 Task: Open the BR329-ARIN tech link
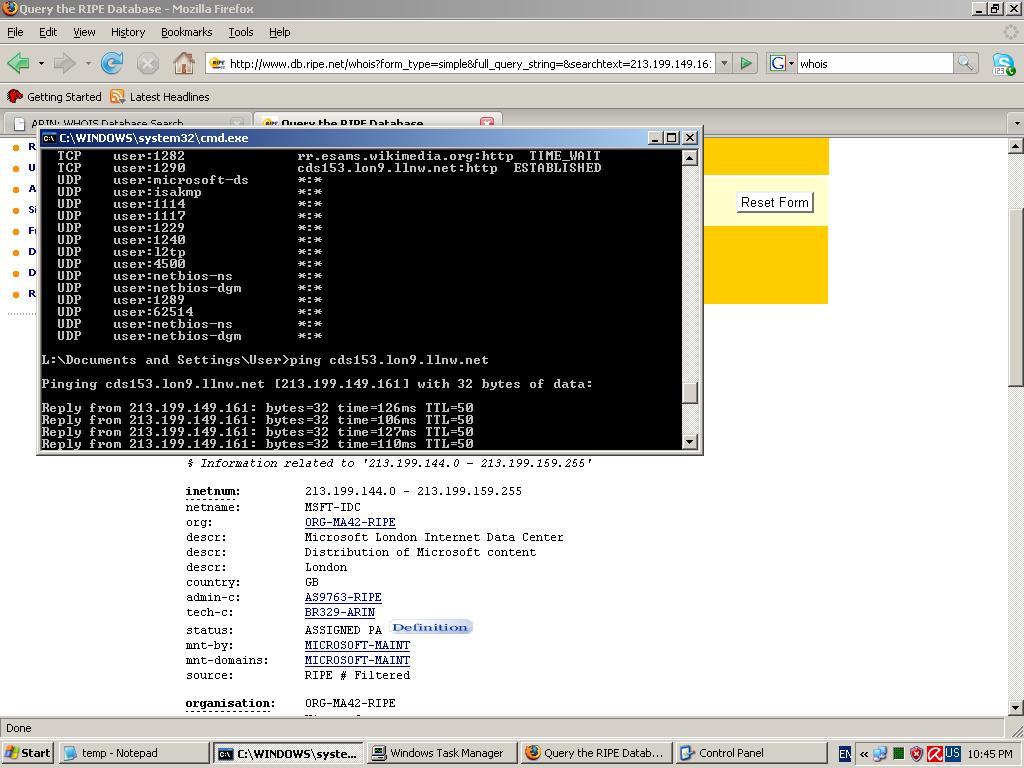340,613
